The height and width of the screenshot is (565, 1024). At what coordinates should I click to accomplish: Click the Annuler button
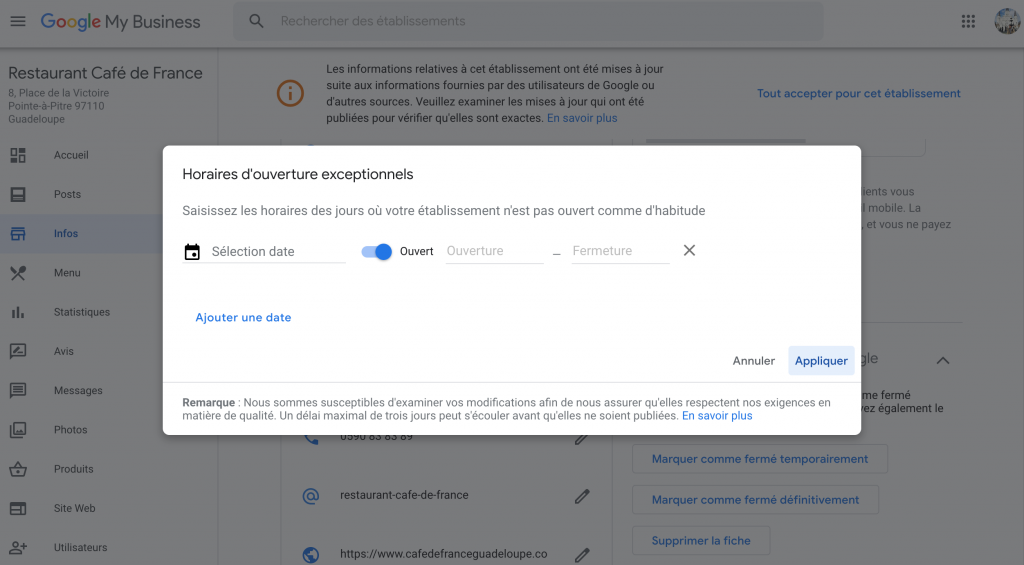point(754,361)
